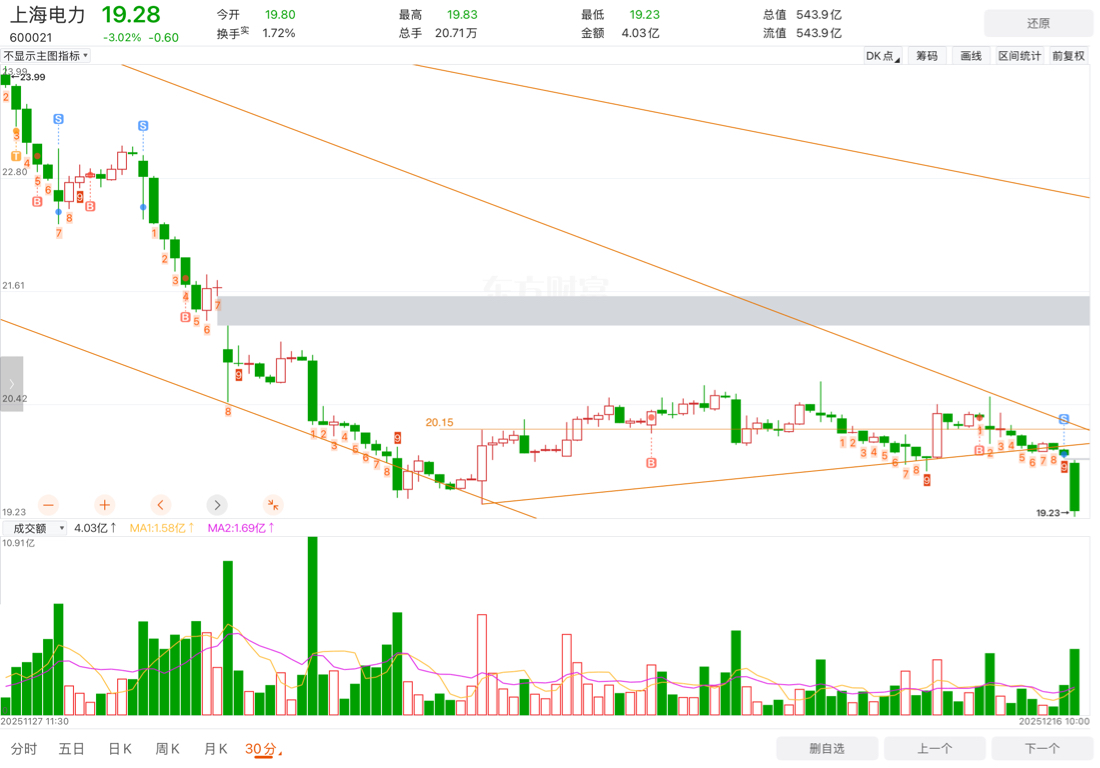
Task: Click the pan right arrow icon
Action: pyautogui.click(x=217, y=504)
